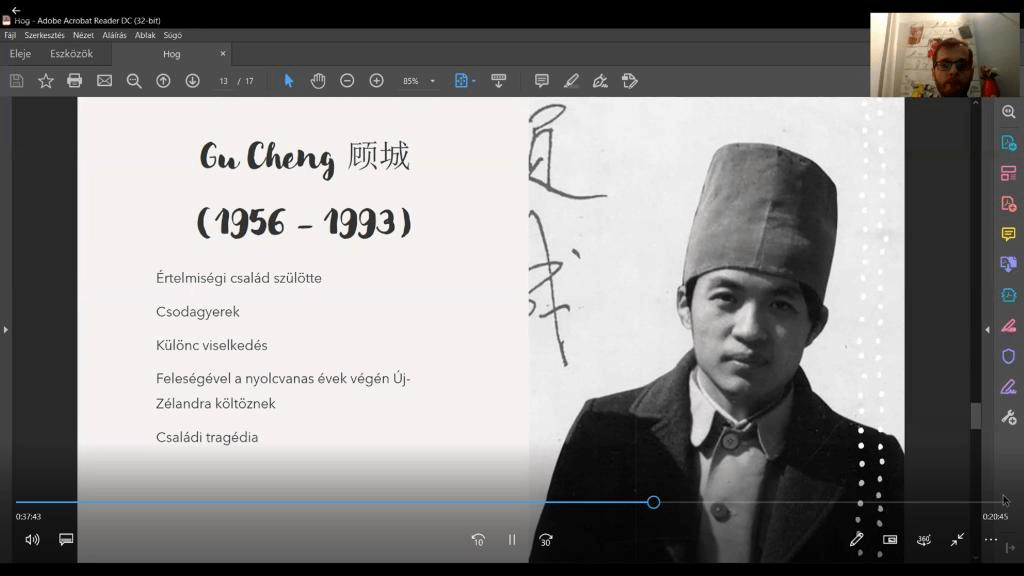Add a sticky note comment
Viewport: 1024px width, 576px height.
click(541, 81)
